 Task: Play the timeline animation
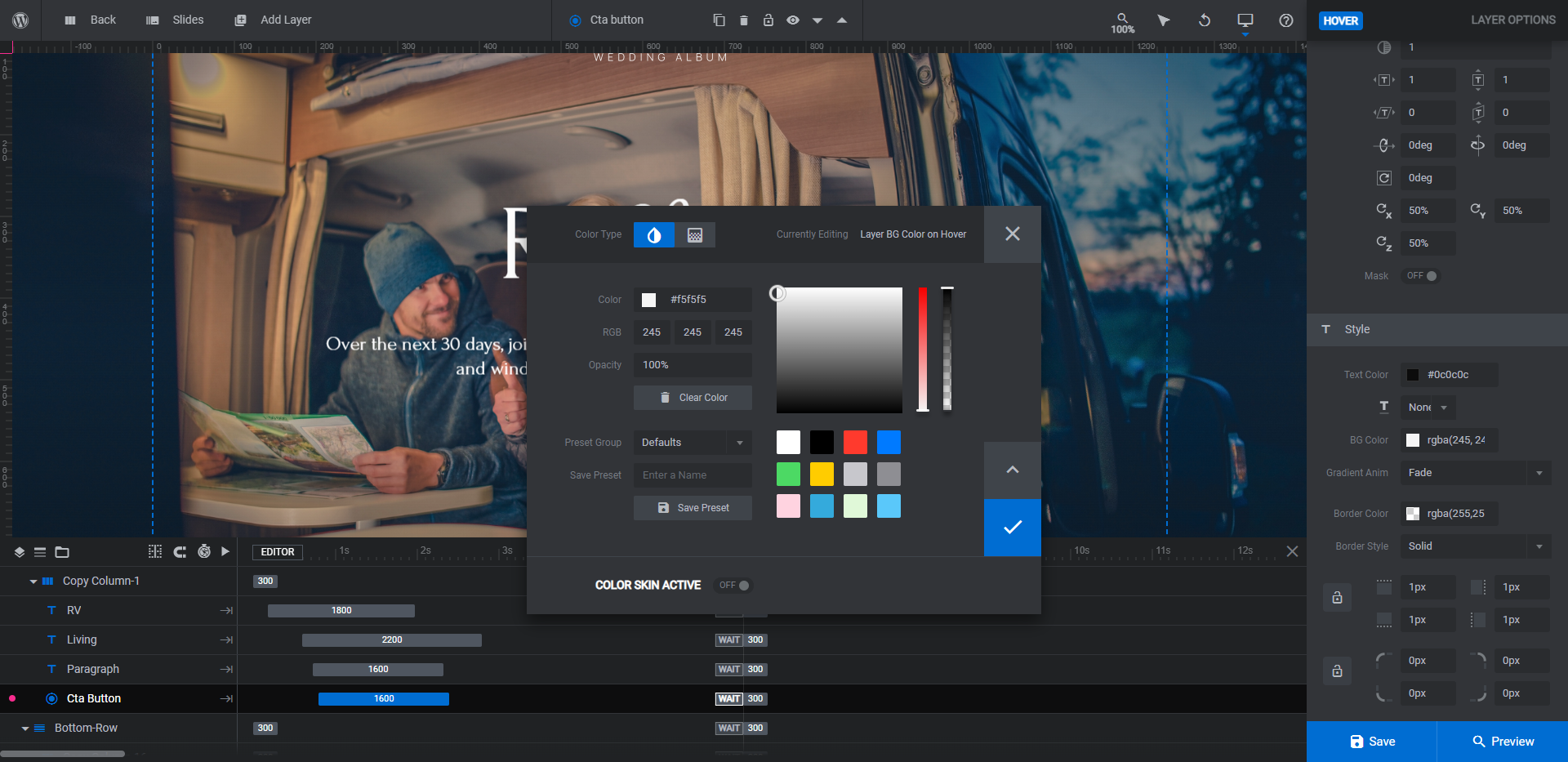[225, 551]
